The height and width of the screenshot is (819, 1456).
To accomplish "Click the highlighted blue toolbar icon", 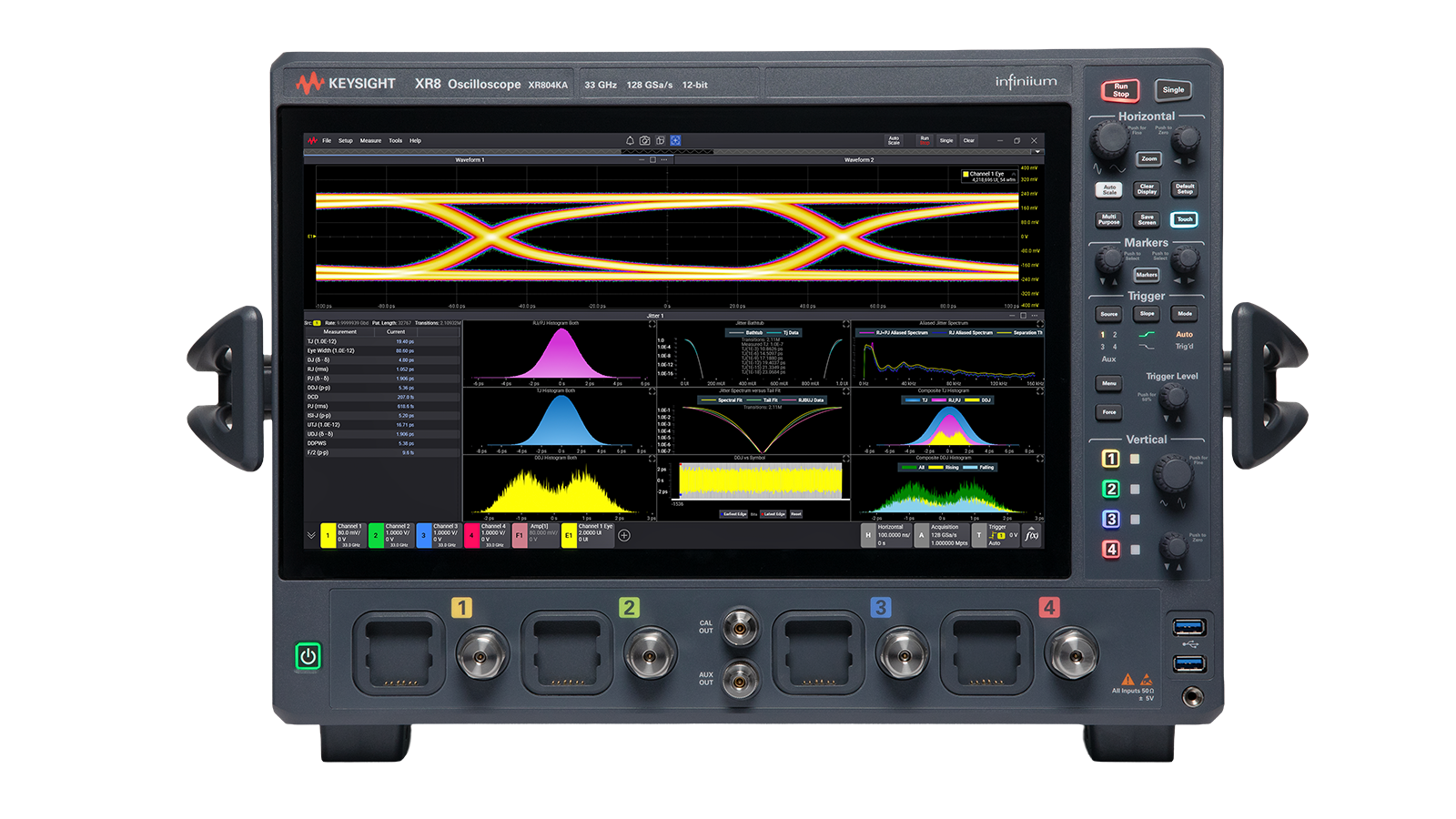I will 675,140.
